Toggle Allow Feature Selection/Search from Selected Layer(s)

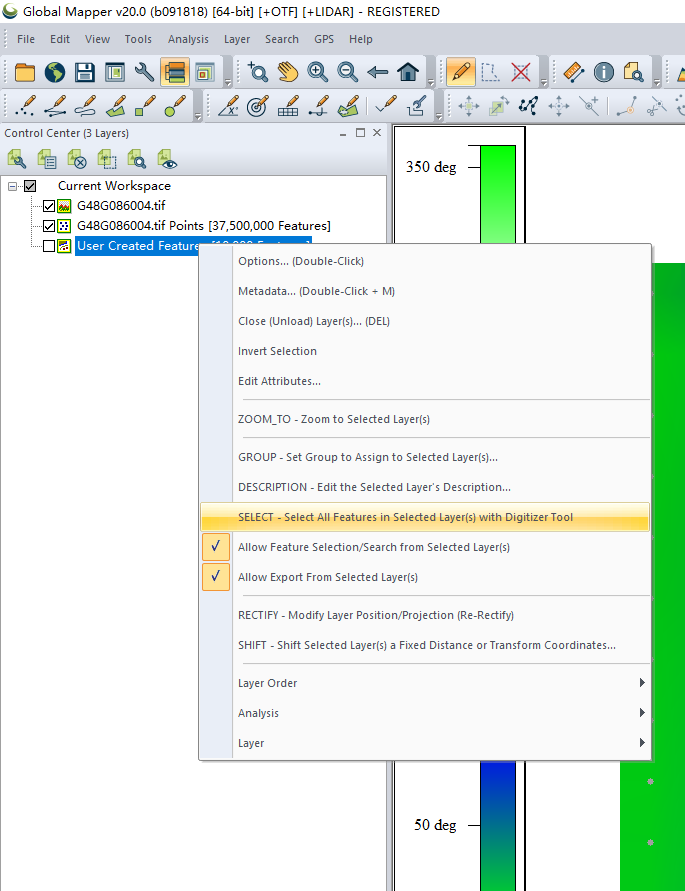(425, 547)
